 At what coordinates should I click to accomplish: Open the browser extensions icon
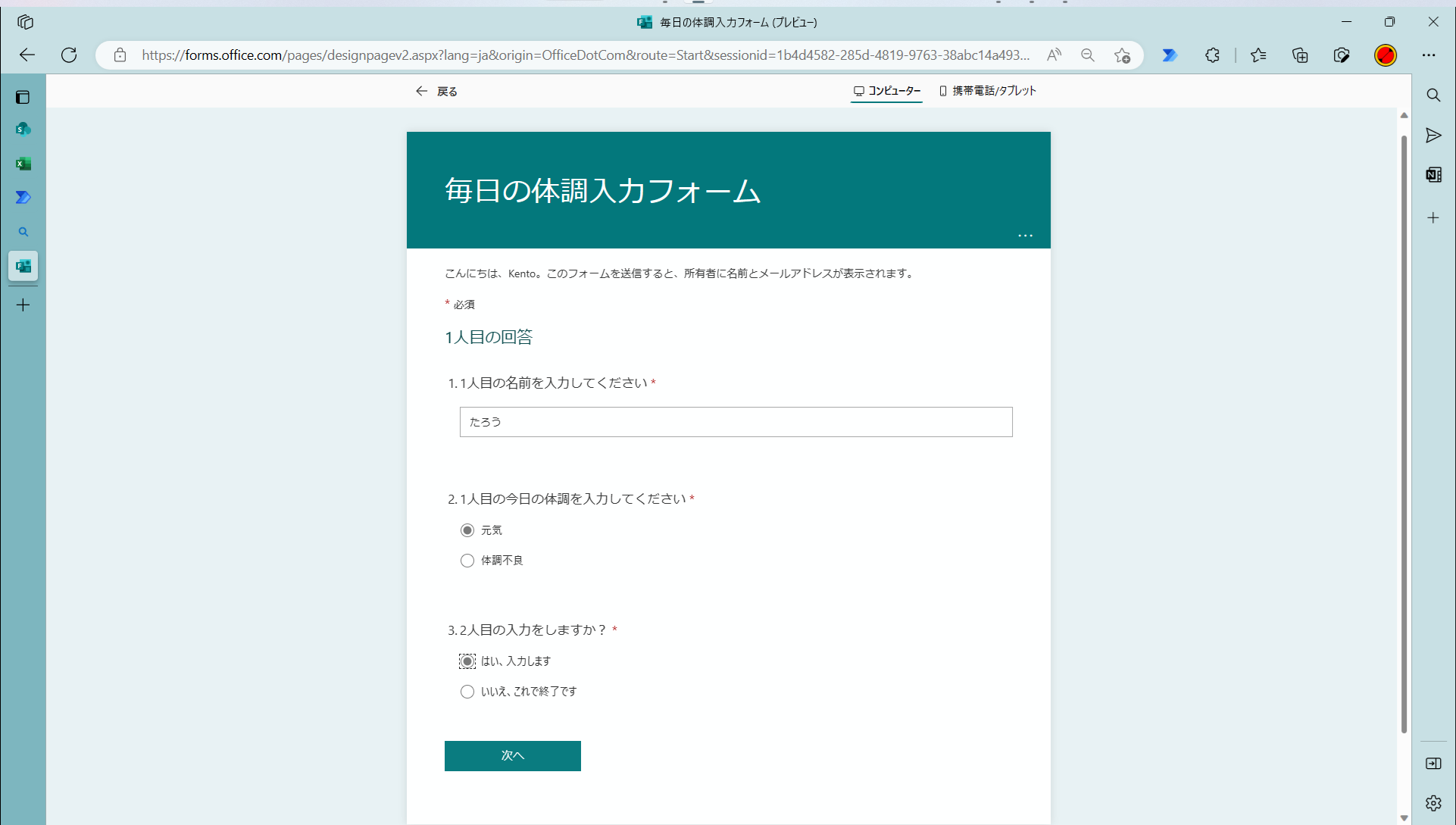(1212, 55)
